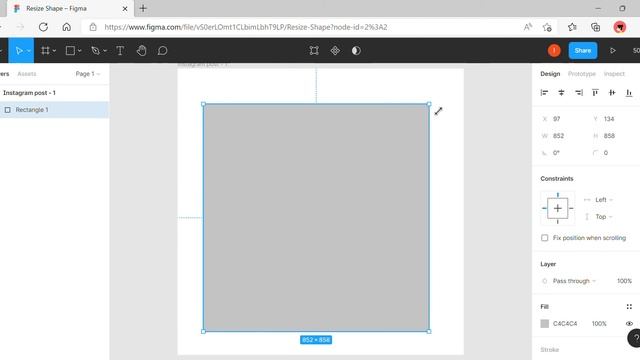
Task: Click the Edit object icon
Action: click(314, 51)
